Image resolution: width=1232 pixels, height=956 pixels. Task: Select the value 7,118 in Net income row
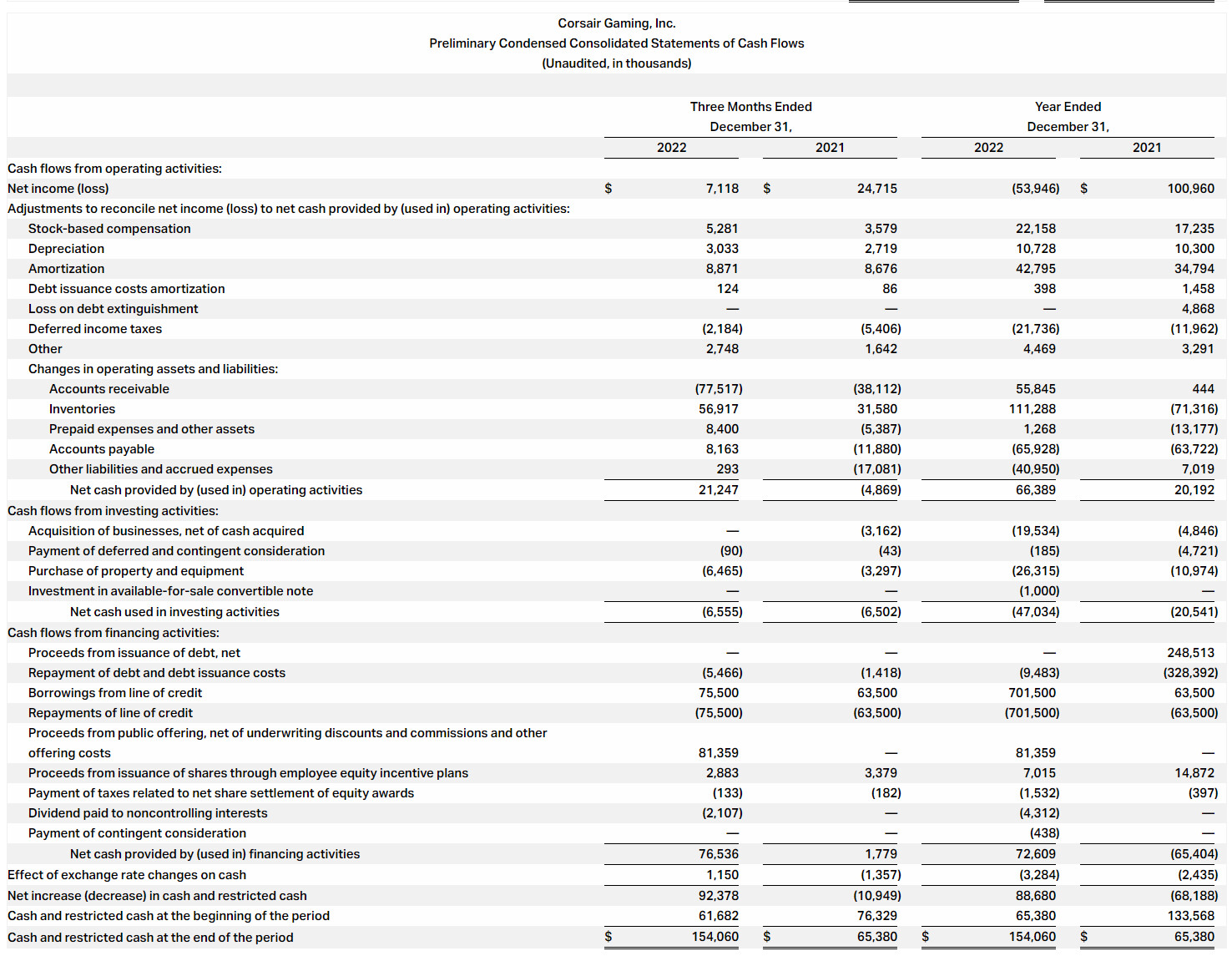722,189
